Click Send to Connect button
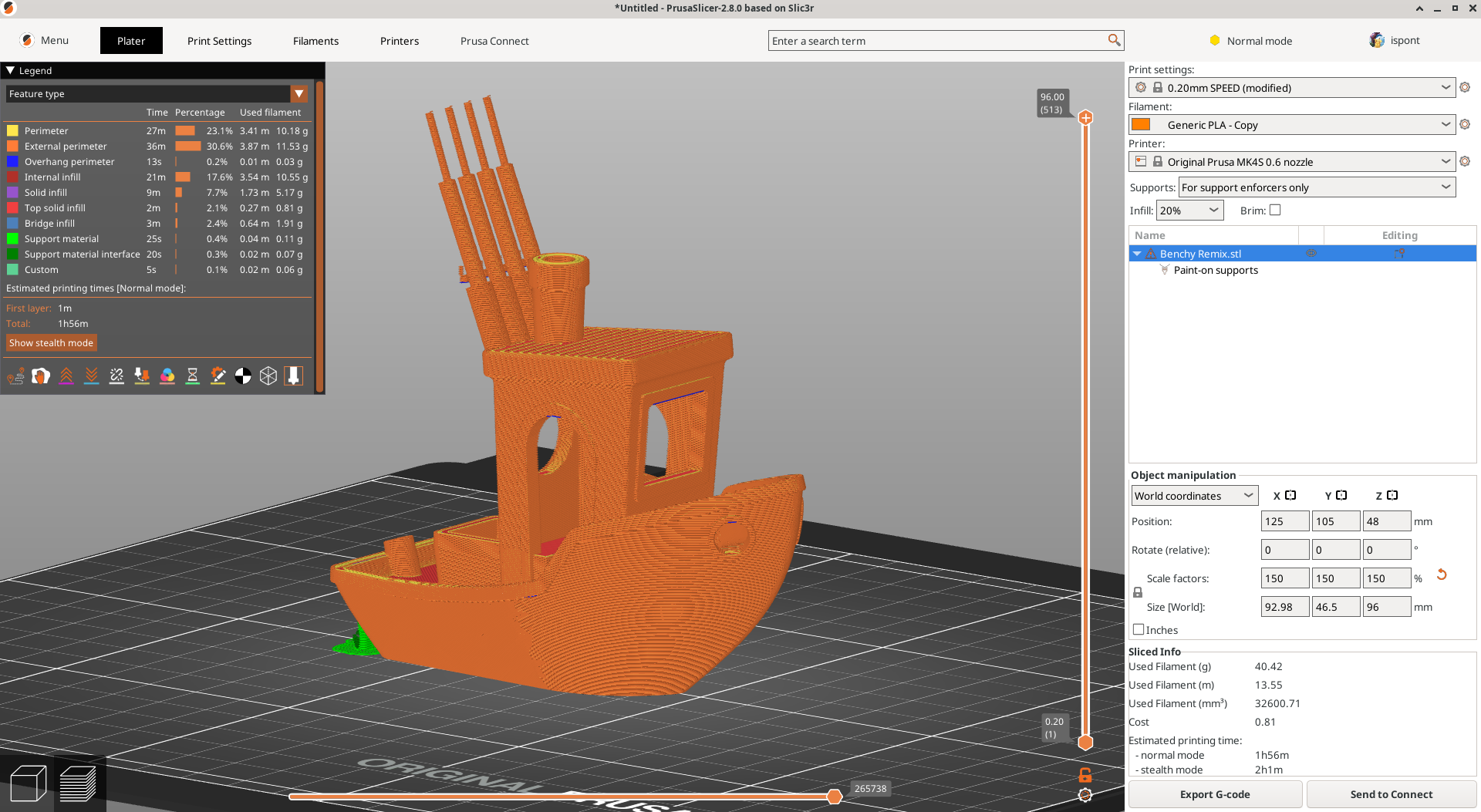 tap(1392, 794)
